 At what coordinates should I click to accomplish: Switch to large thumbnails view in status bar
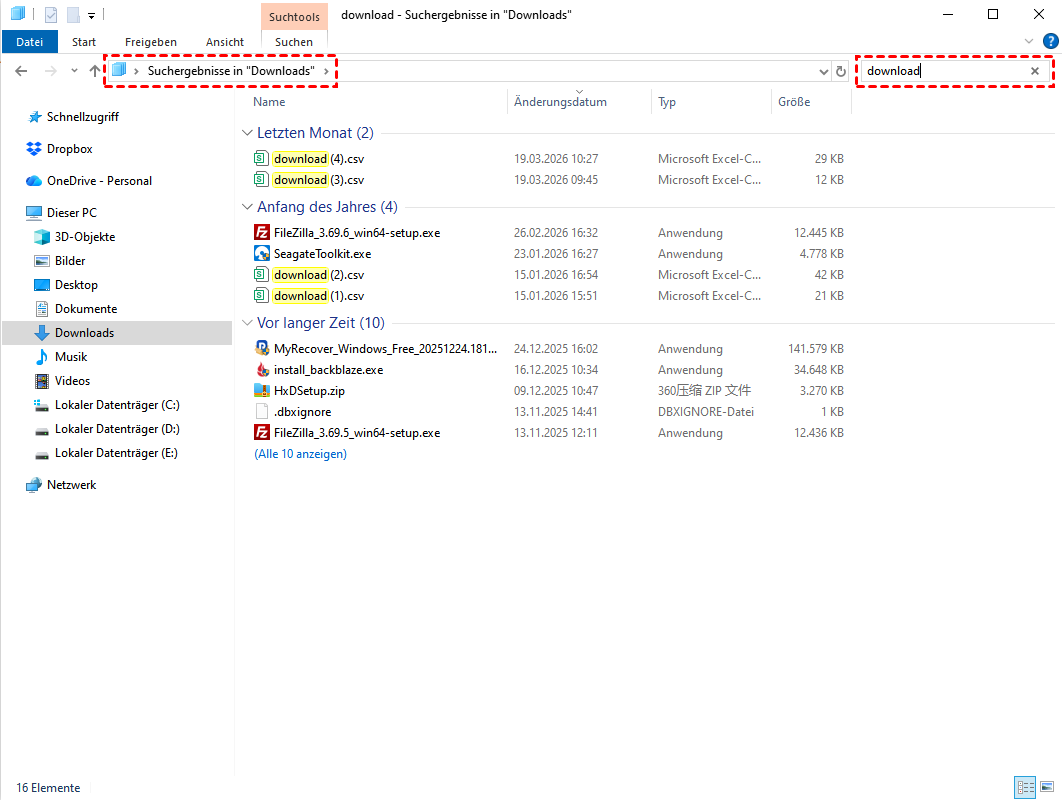(x=1046, y=787)
